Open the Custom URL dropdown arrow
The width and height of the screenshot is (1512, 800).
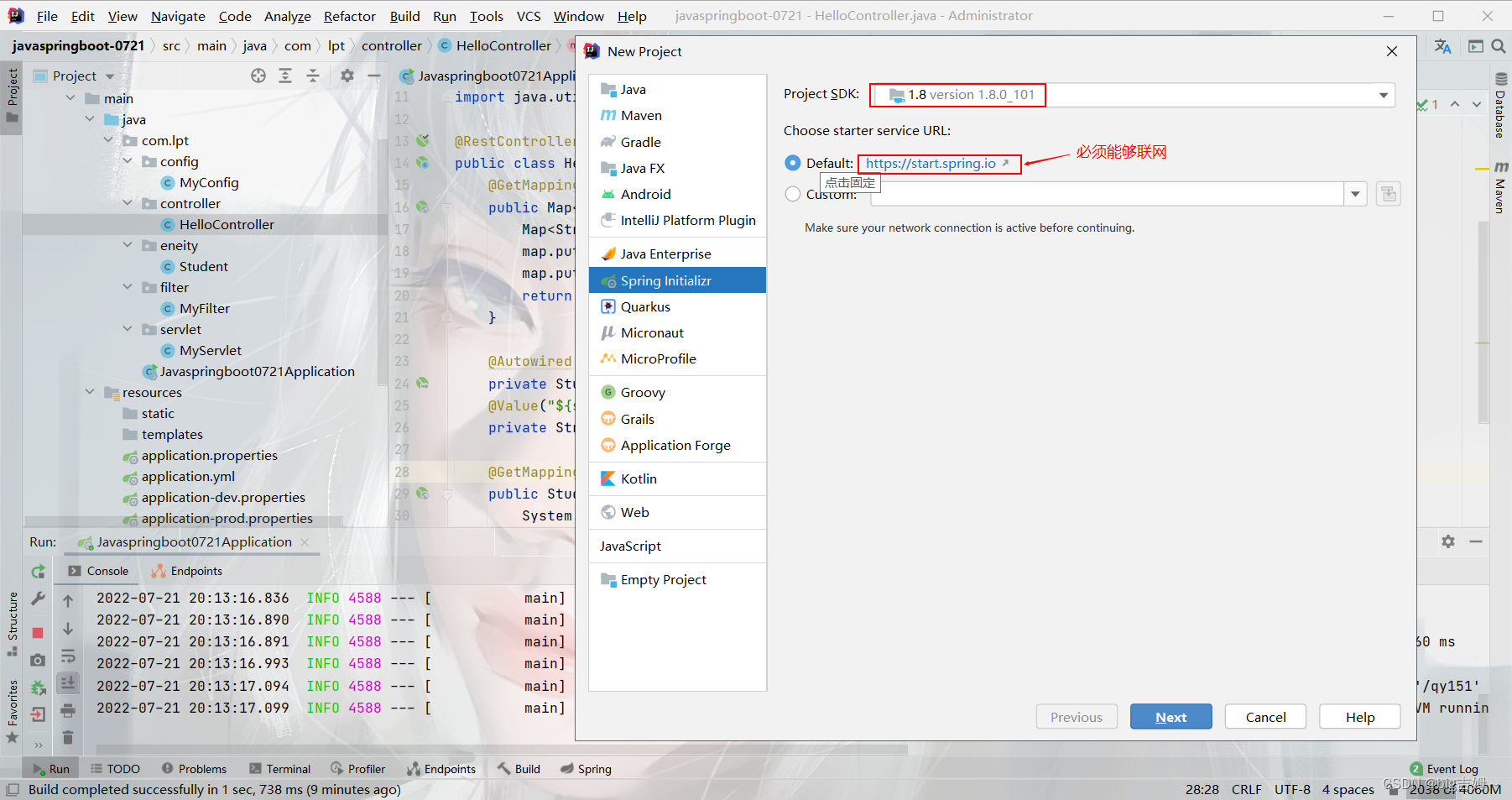click(x=1355, y=194)
